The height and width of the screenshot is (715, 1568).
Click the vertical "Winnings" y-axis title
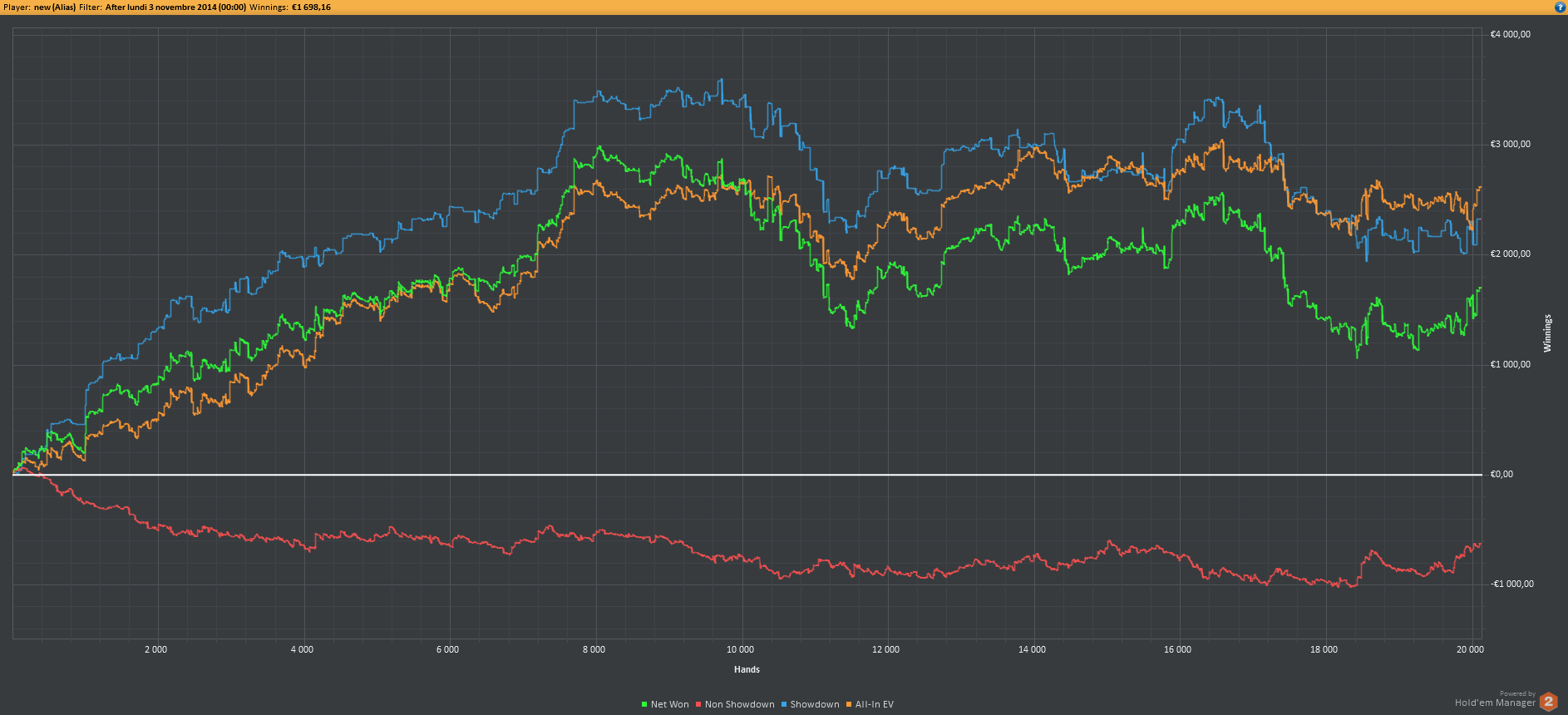1547,333
